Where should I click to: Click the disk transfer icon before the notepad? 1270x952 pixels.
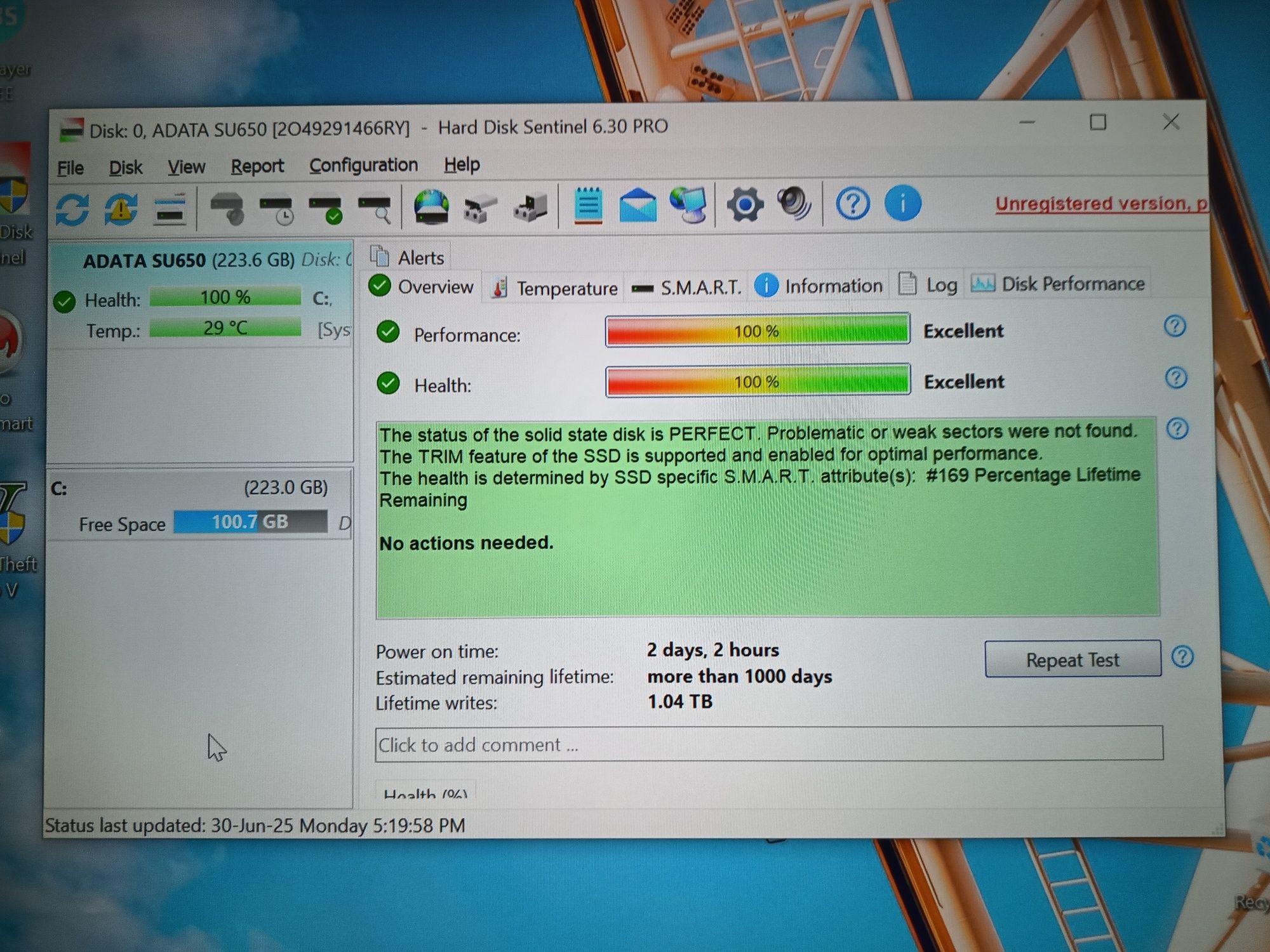[x=531, y=208]
